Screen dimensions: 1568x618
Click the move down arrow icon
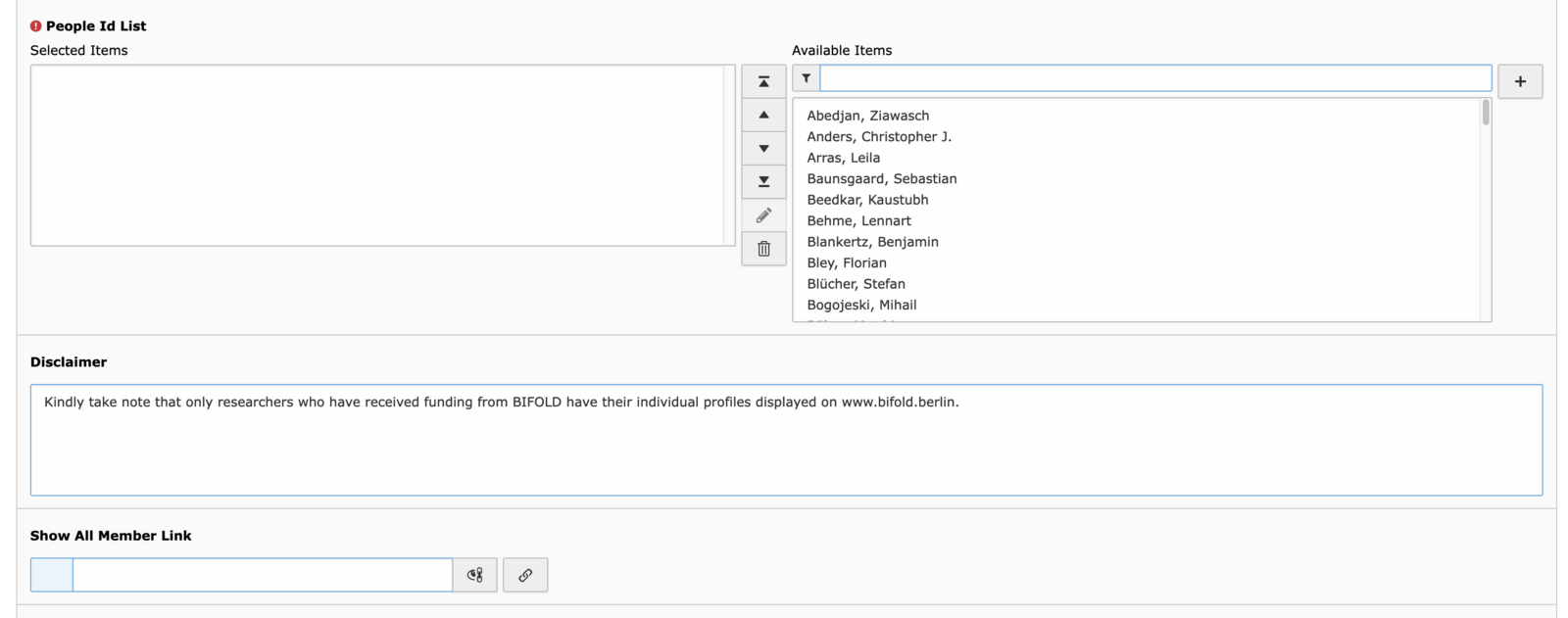point(763,148)
